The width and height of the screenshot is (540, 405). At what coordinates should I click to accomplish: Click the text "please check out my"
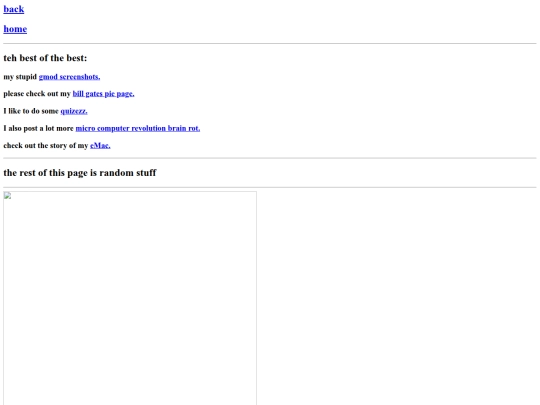(x=37, y=94)
